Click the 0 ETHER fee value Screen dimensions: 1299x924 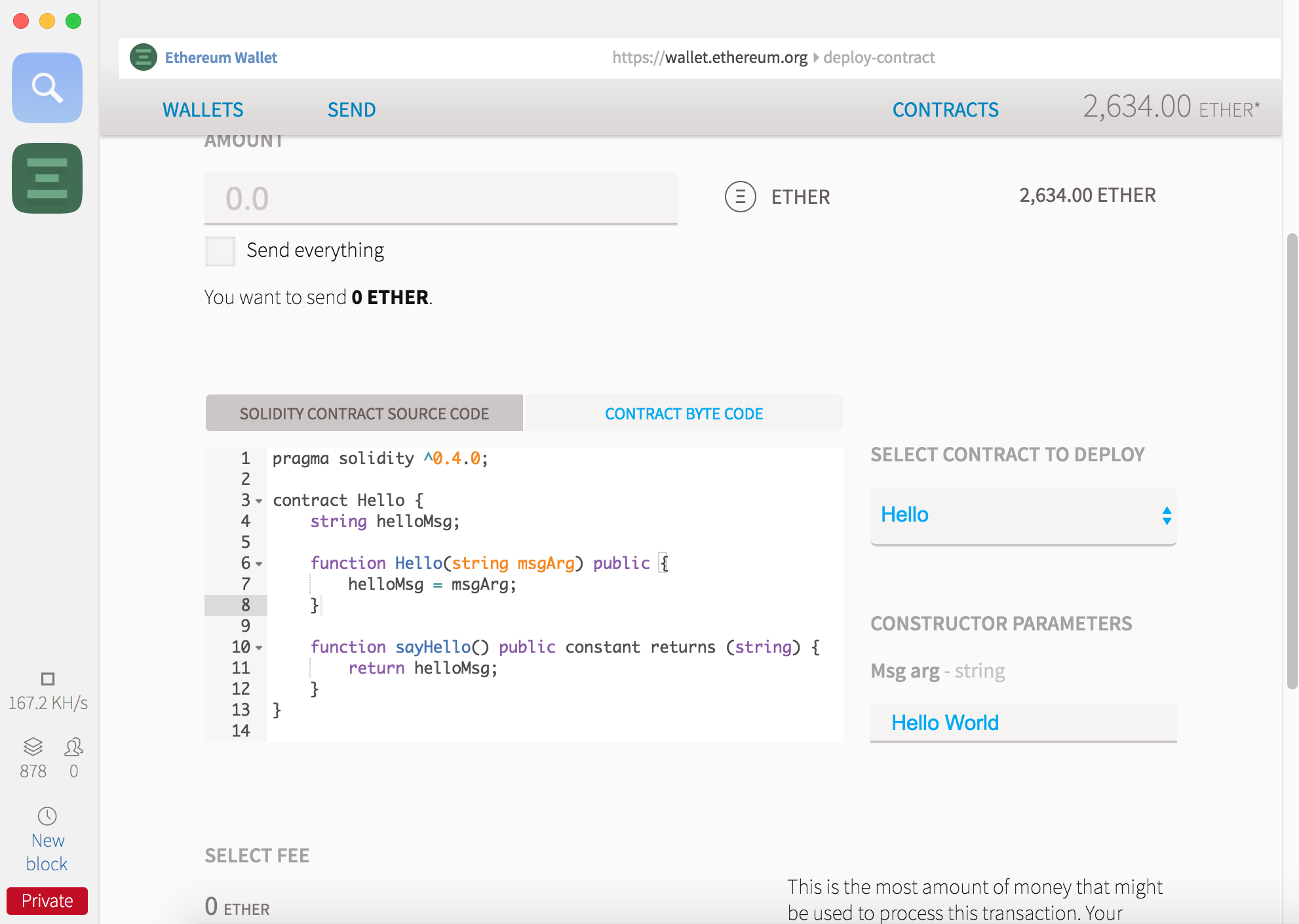coord(237,907)
